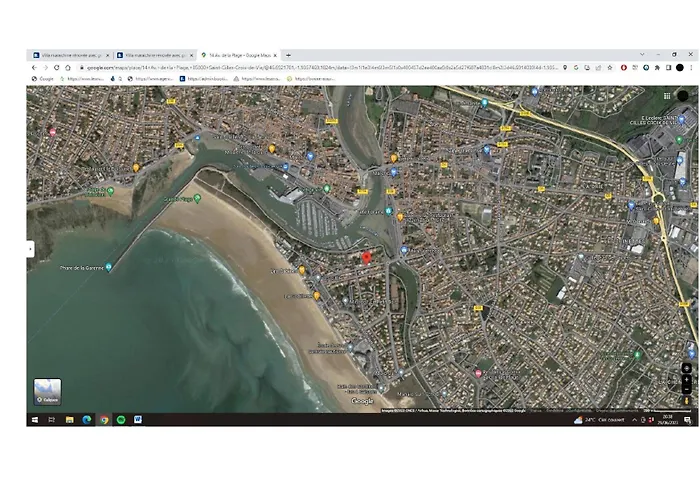
Task: Launch Spotify from the taskbar
Action: (x=121, y=419)
